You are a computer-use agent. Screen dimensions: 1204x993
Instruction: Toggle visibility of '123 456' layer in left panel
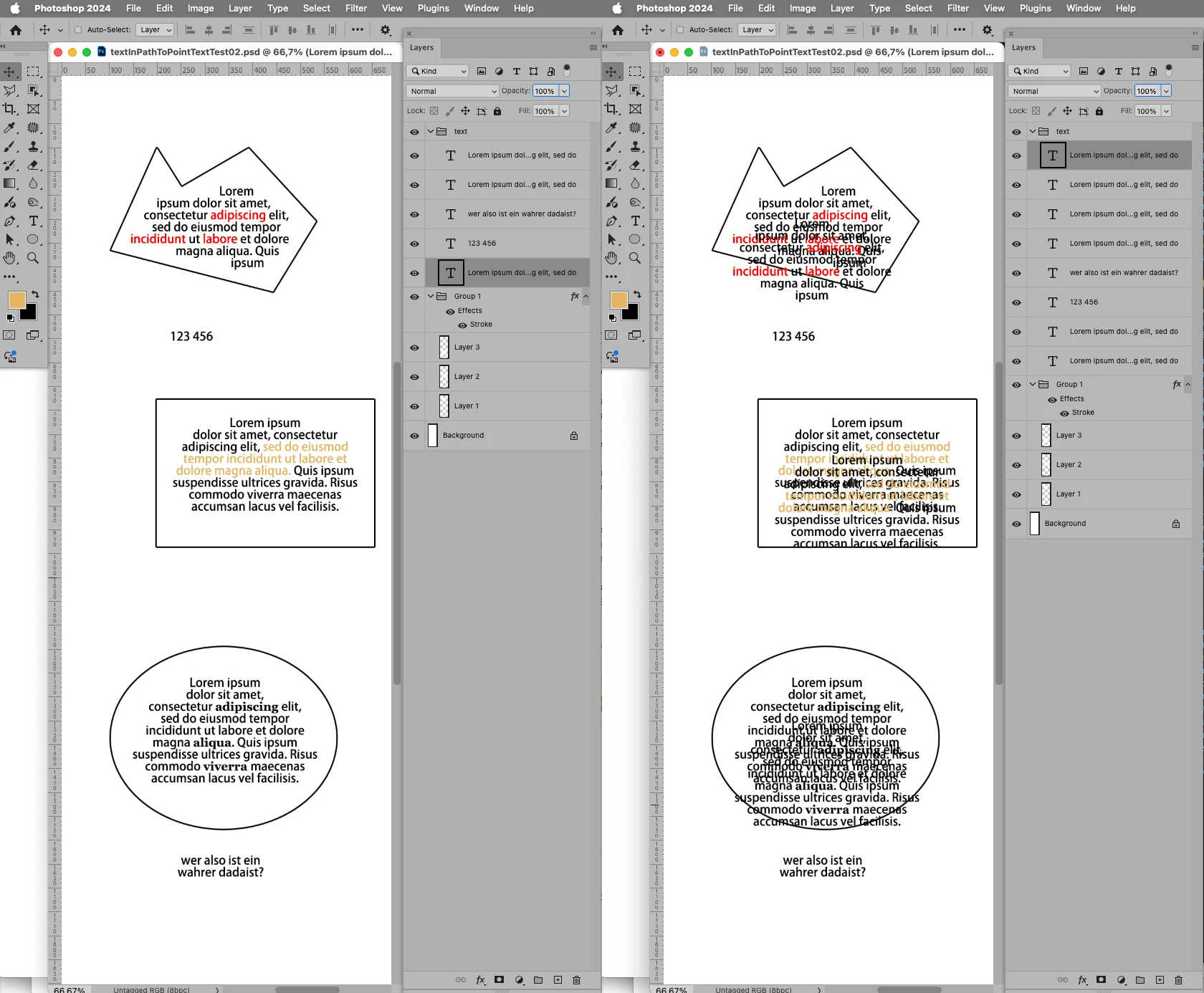coord(414,244)
